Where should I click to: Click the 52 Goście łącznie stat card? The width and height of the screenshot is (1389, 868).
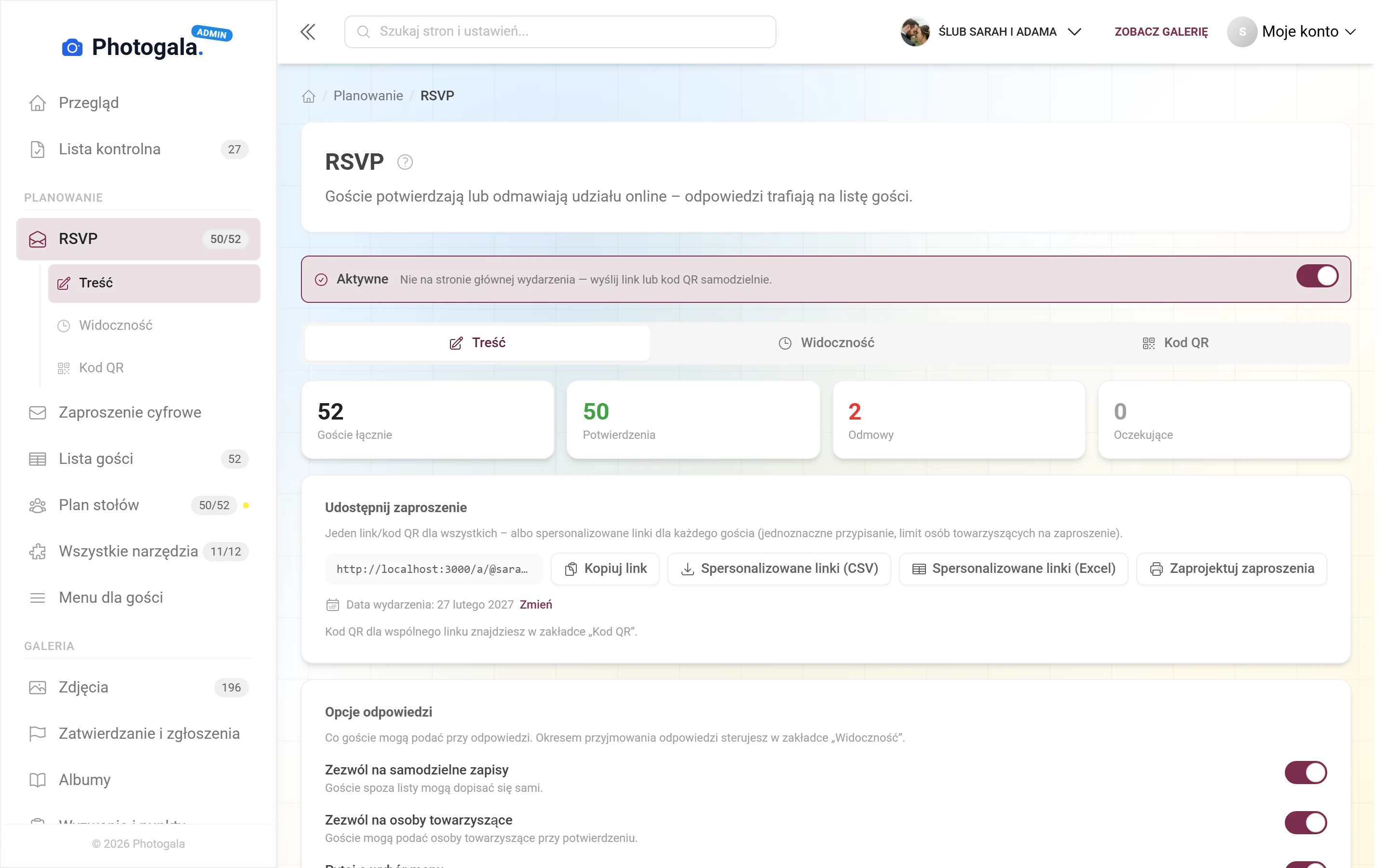[x=428, y=420]
